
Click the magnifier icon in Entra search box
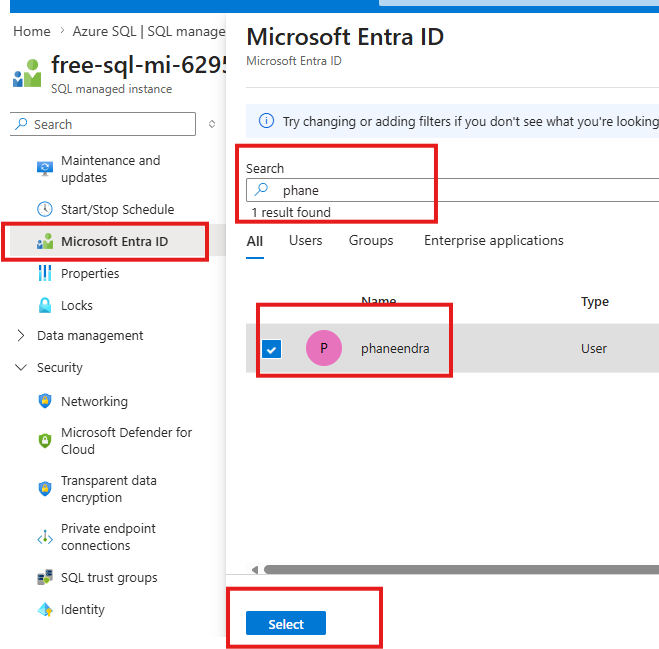(261, 190)
